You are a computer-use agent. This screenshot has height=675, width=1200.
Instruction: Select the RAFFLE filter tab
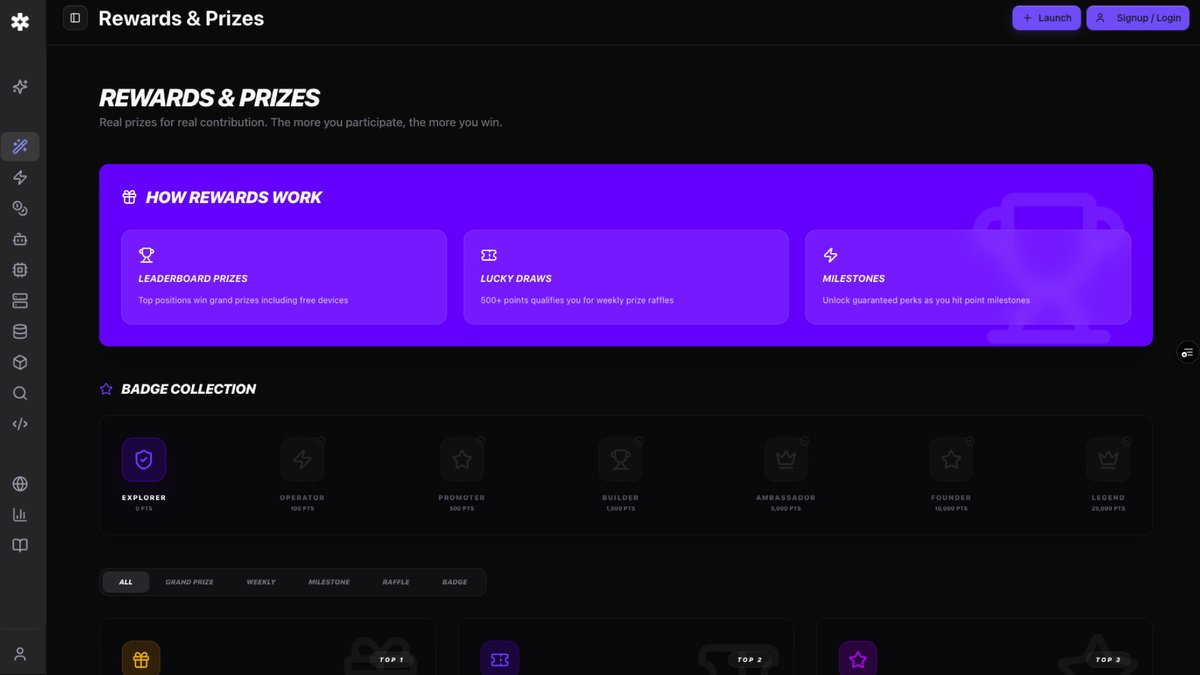pos(396,582)
